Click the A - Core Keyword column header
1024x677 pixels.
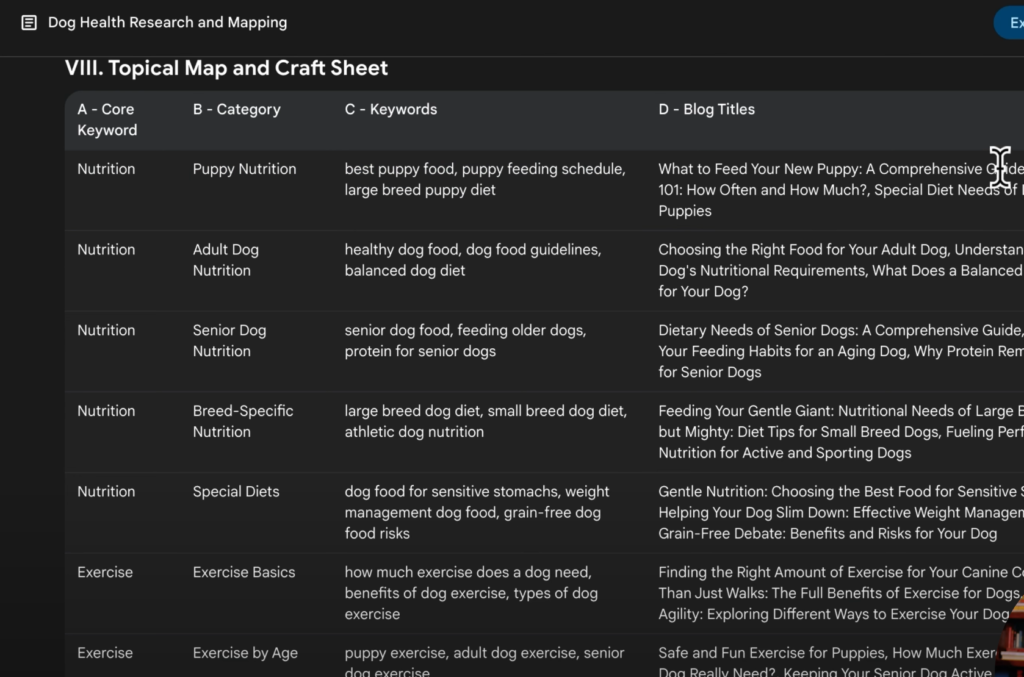tap(107, 119)
